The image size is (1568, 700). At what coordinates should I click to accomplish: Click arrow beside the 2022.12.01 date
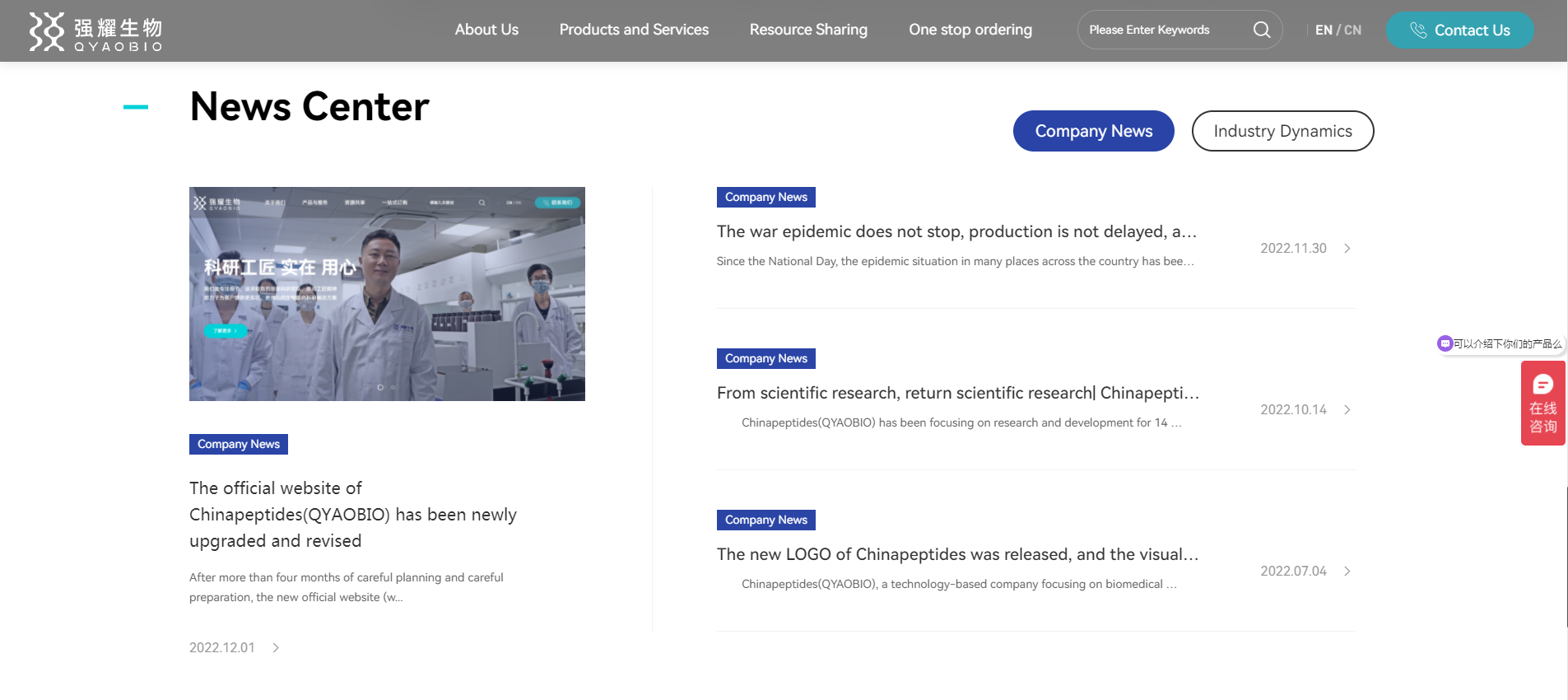coord(276,648)
